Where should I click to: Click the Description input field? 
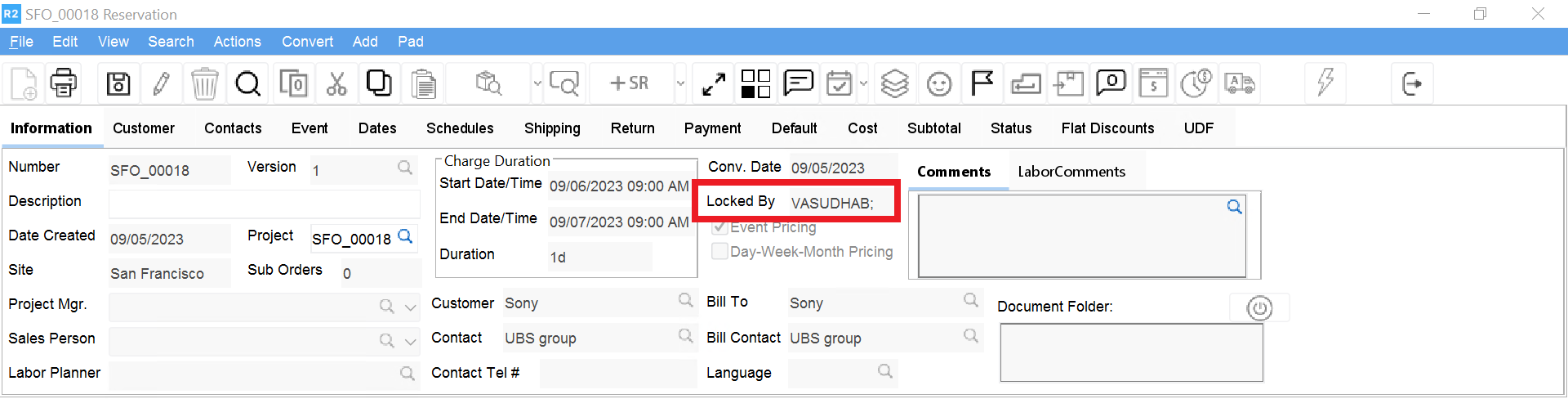(264, 204)
